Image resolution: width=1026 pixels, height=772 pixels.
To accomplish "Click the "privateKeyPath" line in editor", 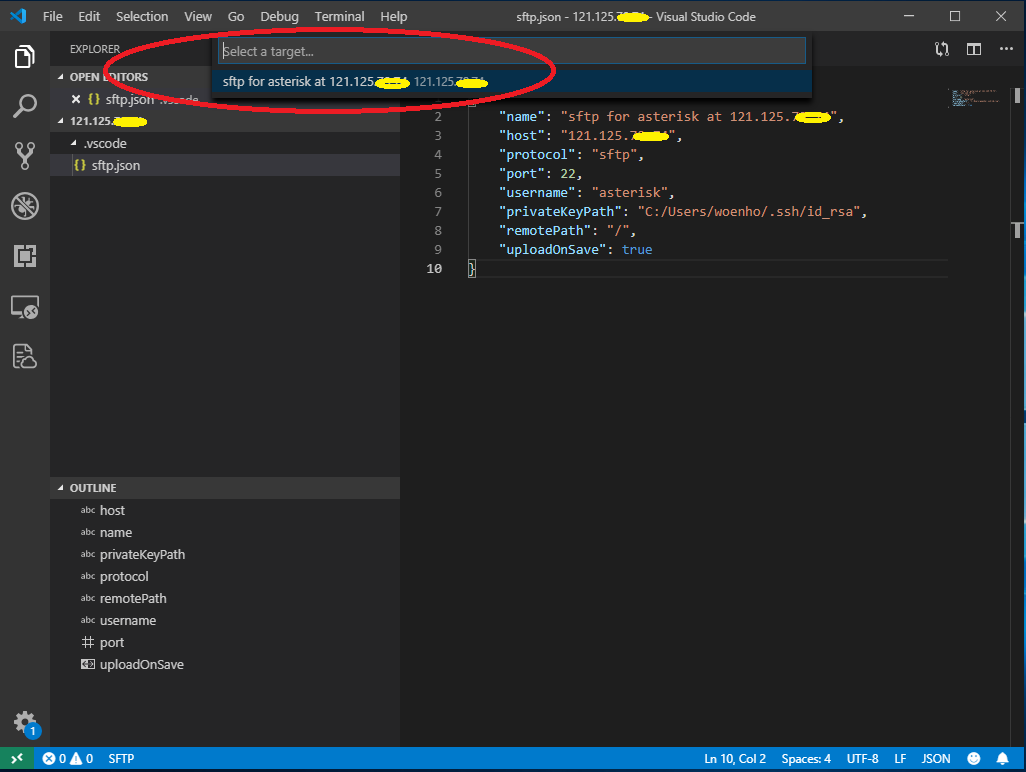I will tap(682, 211).
